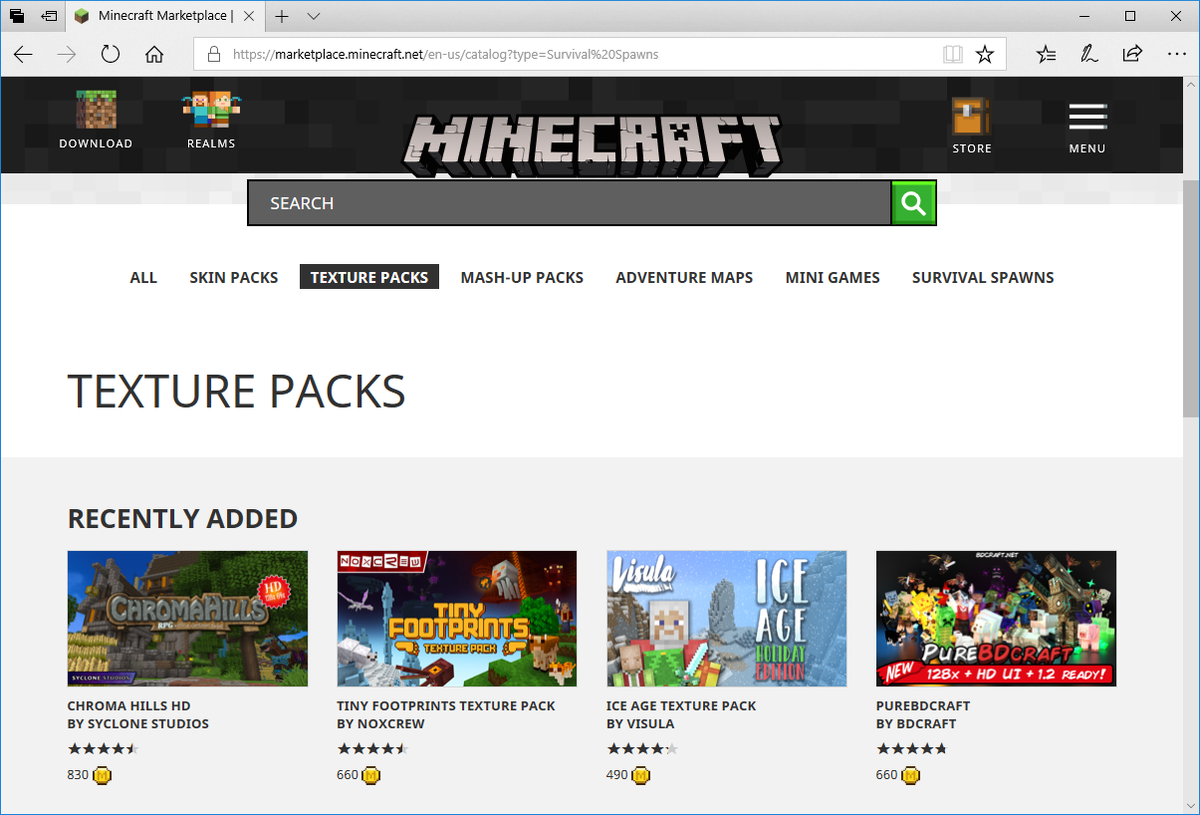Click the PureBDcraft star rating
Image resolution: width=1200 pixels, height=815 pixels.
[911, 748]
